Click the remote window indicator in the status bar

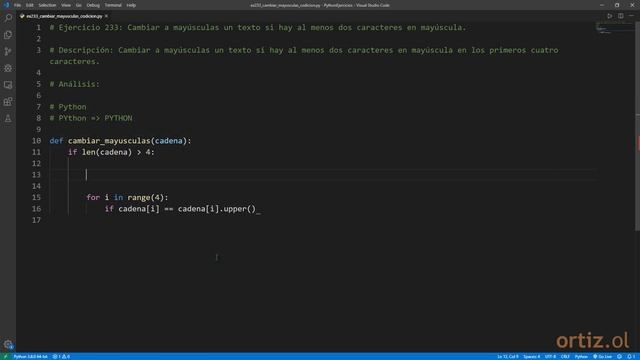click(5, 356)
